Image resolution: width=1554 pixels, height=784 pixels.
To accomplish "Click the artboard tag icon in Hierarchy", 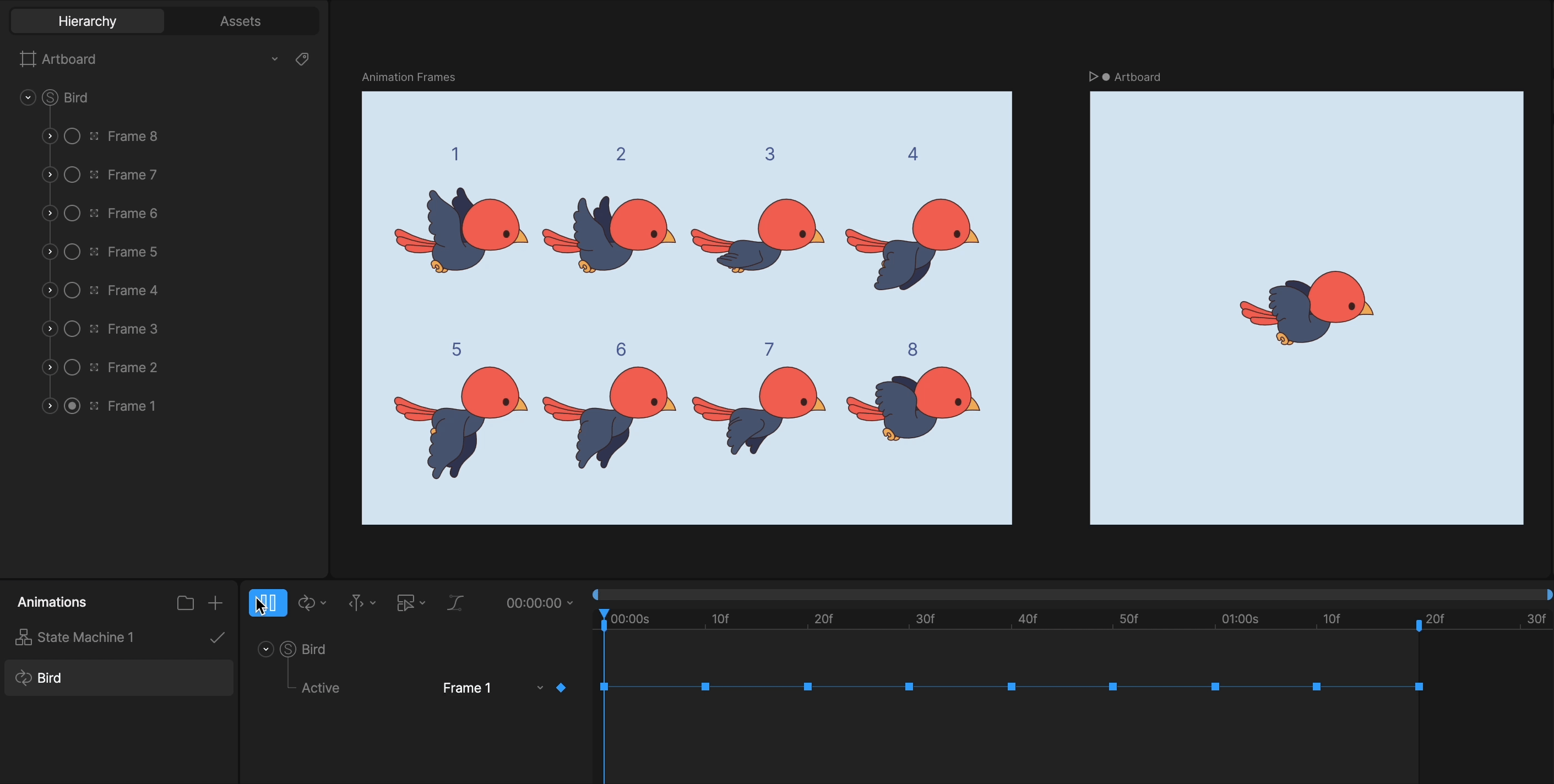I will coord(302,59).
